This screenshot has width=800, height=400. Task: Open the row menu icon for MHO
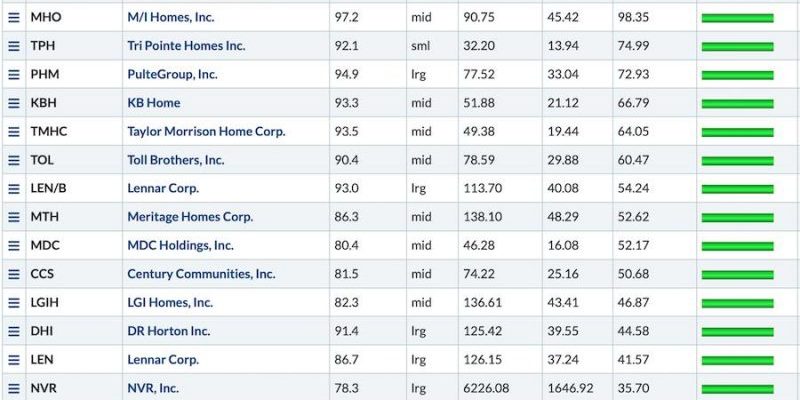[14, 17]
